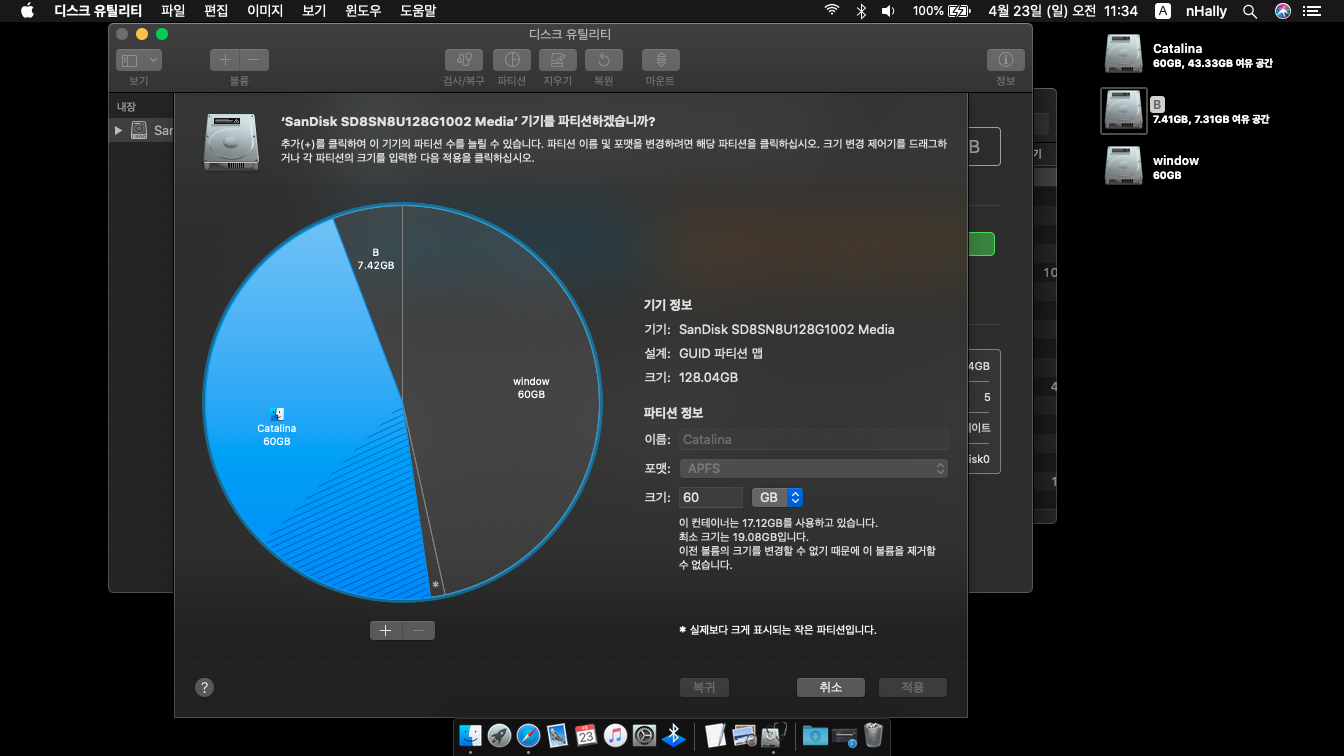Click the battery 100% status icon
Image resolution: width=1344 pixels, height=756 pixels.
pos(941,11)
